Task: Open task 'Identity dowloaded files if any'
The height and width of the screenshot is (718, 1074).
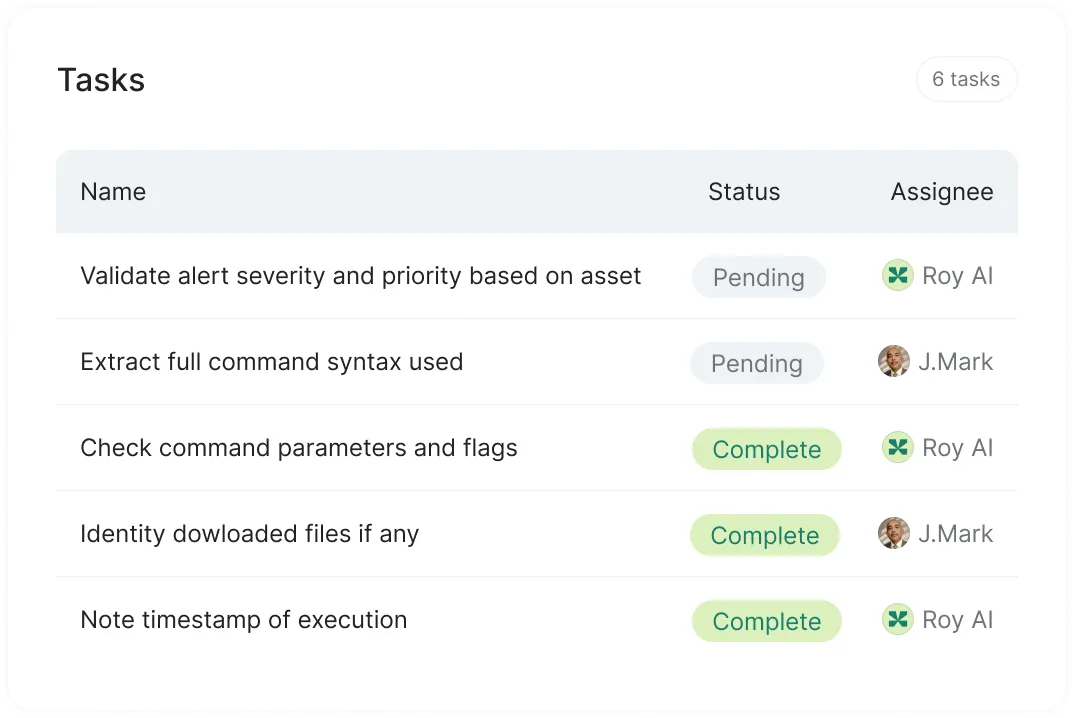Action: tap(249, 534)
